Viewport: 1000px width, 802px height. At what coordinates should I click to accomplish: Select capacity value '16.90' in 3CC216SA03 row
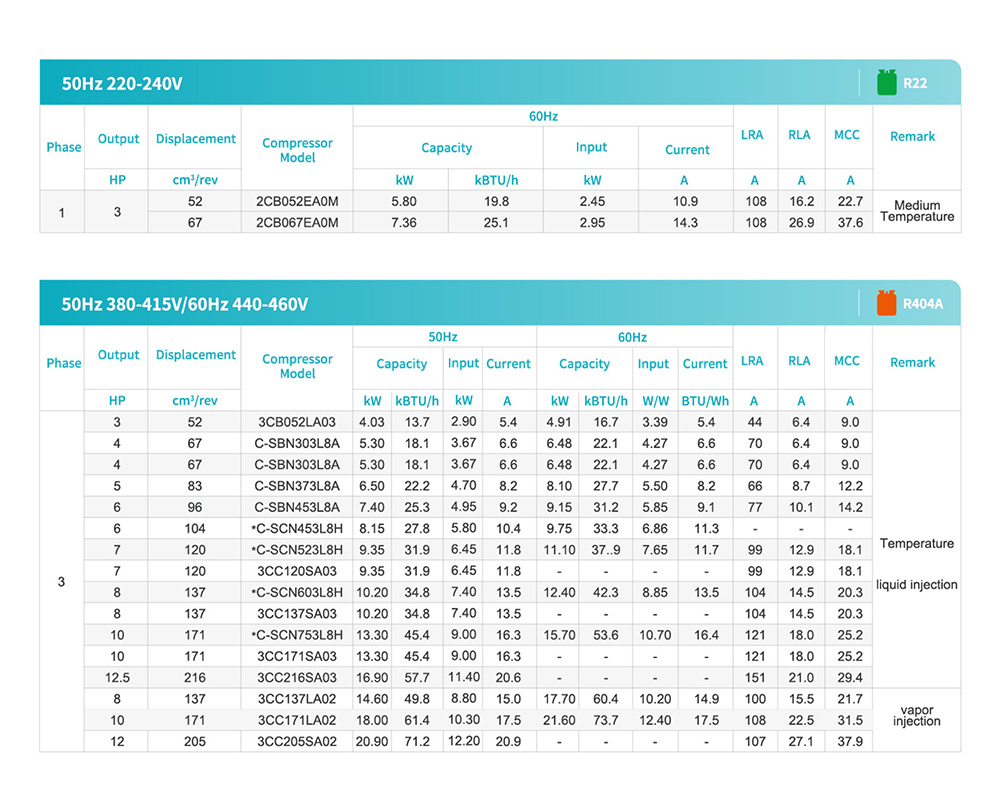pyautogui.click(x=372, y=678)
